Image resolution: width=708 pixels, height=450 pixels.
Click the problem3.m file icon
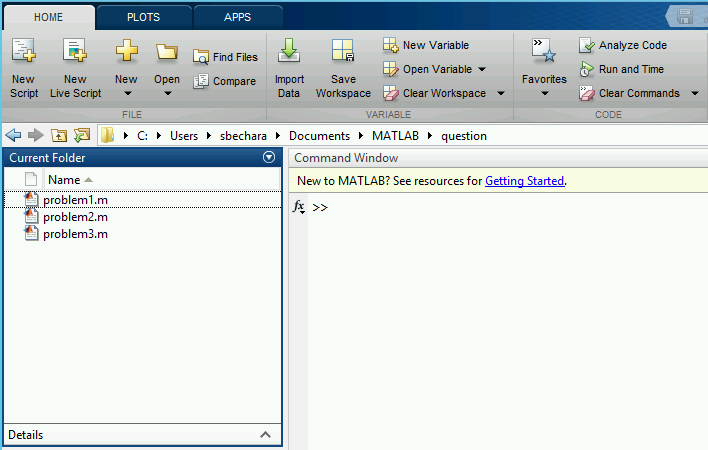(x=31, y=234)
